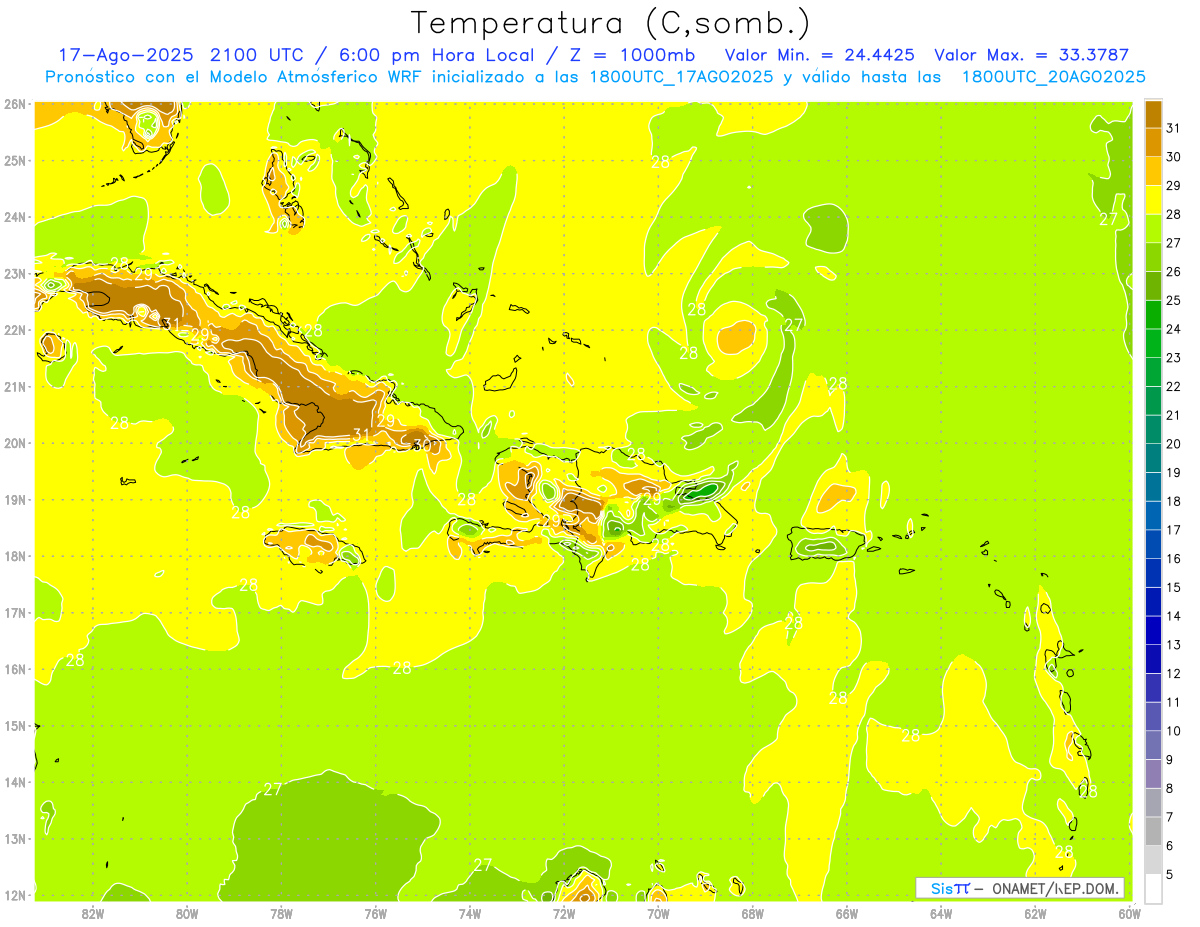The image size is (1200, 927).
Task: Click the 25N latitude axis label
Action: (x=14, y=160)
